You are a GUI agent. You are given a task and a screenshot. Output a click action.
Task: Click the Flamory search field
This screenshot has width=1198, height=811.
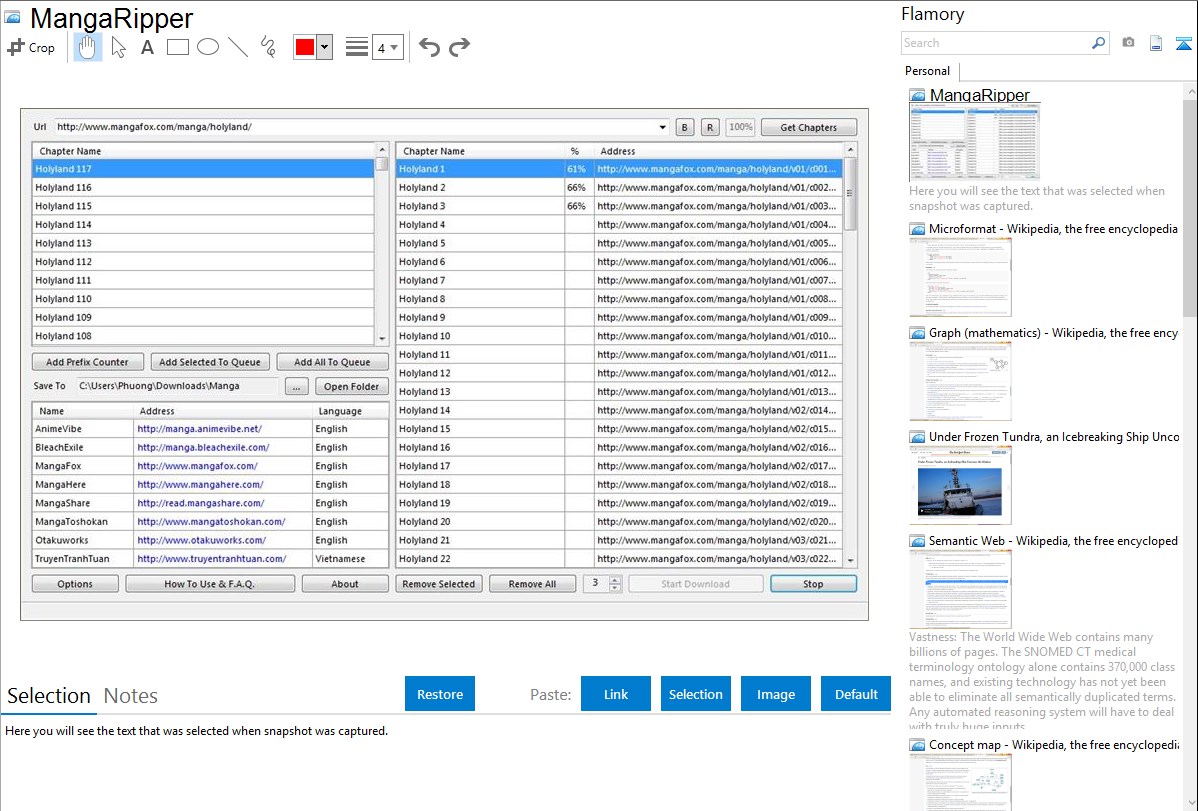[995, 43]
